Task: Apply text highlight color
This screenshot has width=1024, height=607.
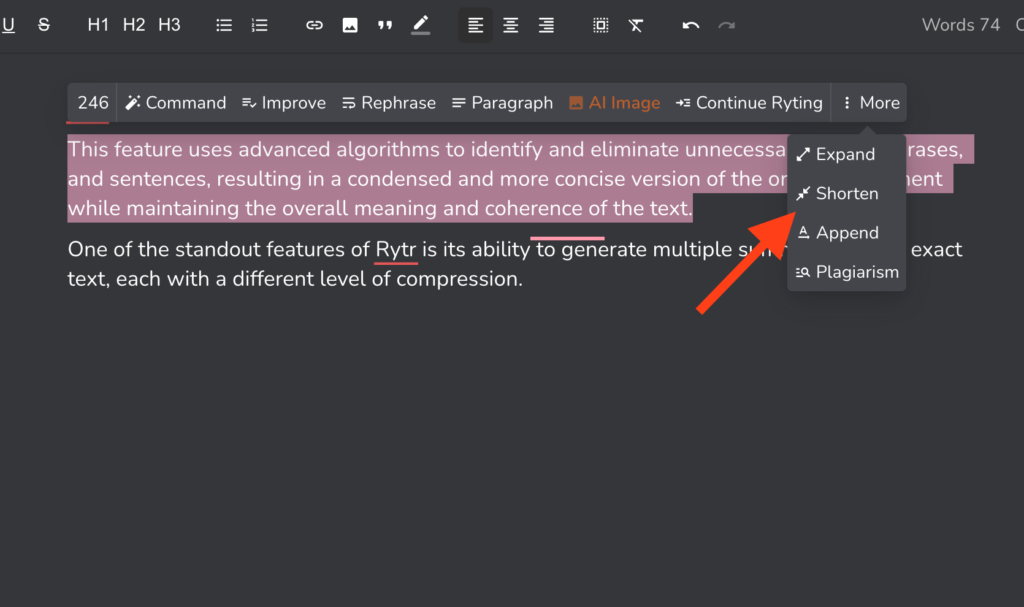Action: 420,24
